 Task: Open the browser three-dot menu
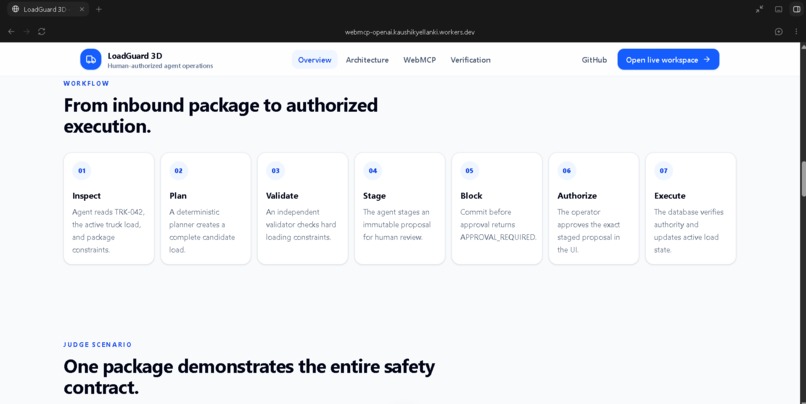[796, 32]
